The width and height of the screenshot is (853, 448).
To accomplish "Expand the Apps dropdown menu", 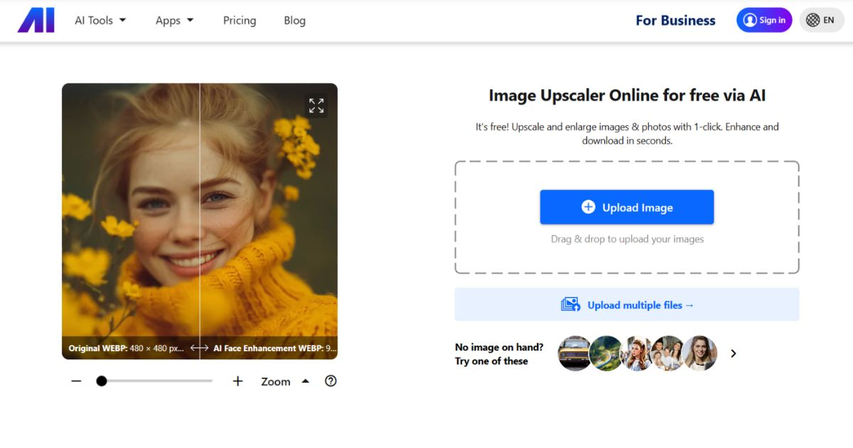I will pos(174,20).
